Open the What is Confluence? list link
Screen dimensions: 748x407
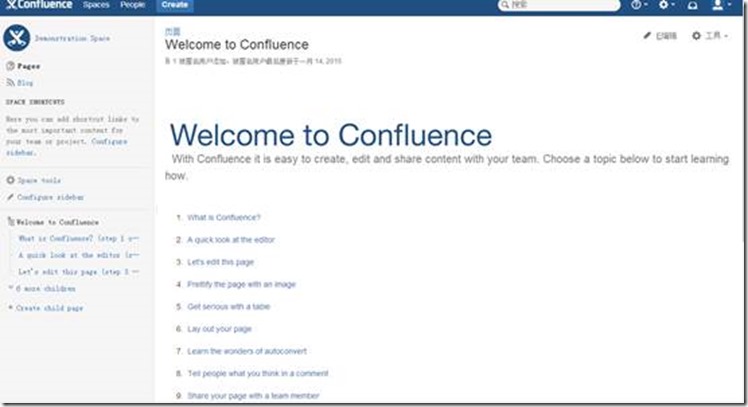click(x=224, y=218)
